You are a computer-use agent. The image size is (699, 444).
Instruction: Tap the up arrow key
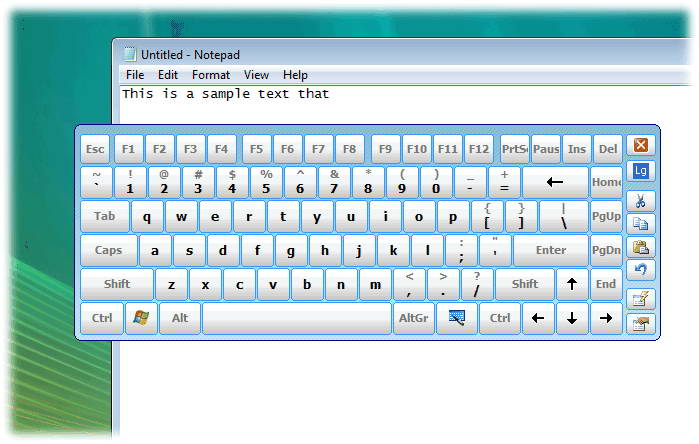point(572,284)
